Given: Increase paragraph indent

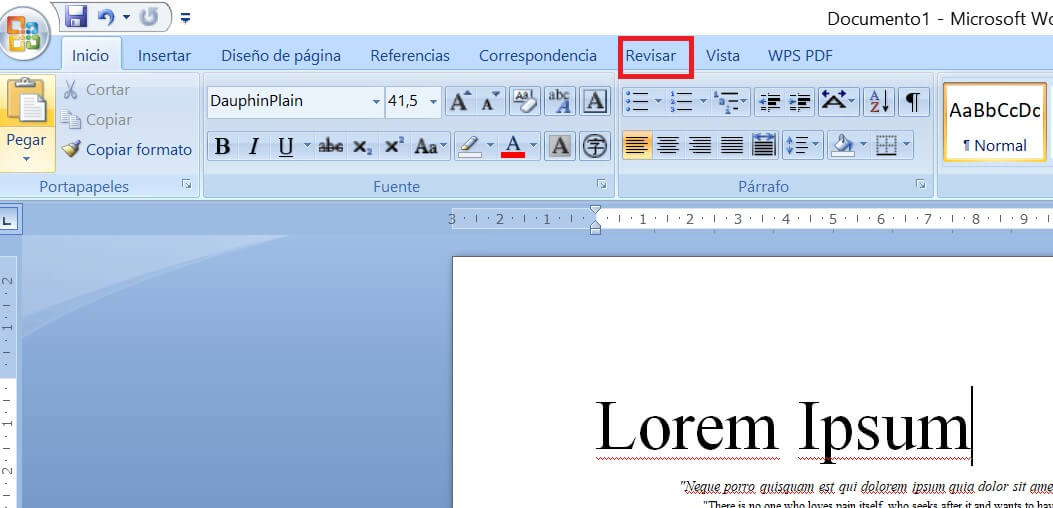Looking at the screenshot, I should (x=799, y=101).
